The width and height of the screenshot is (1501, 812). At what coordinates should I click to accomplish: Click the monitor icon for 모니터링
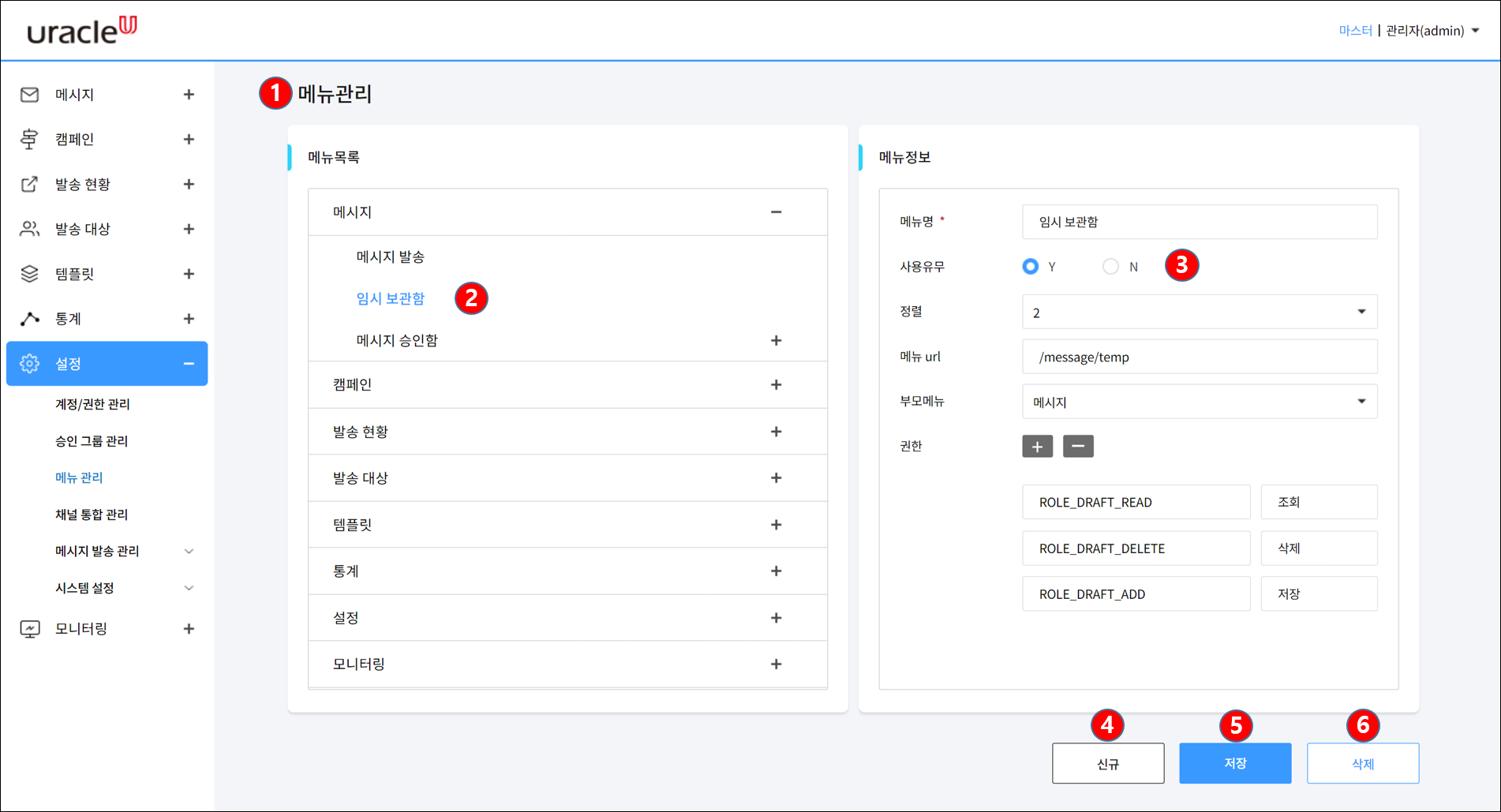29,629
